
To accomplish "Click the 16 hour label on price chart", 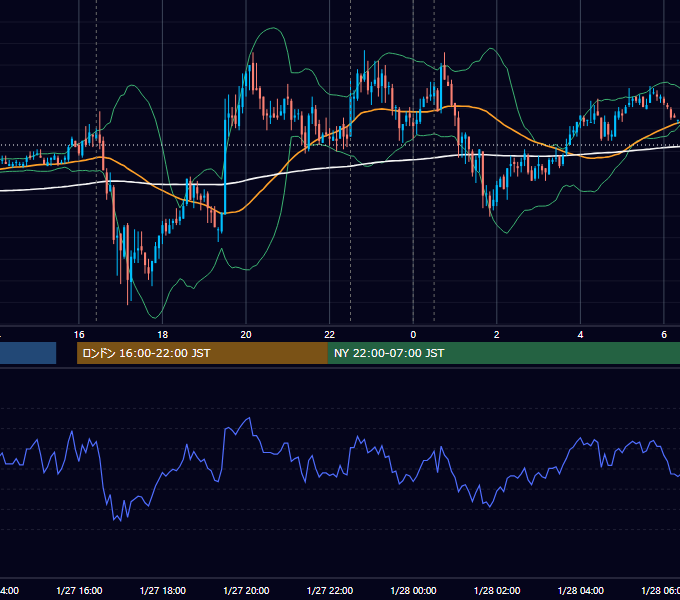I will [79, 335].
